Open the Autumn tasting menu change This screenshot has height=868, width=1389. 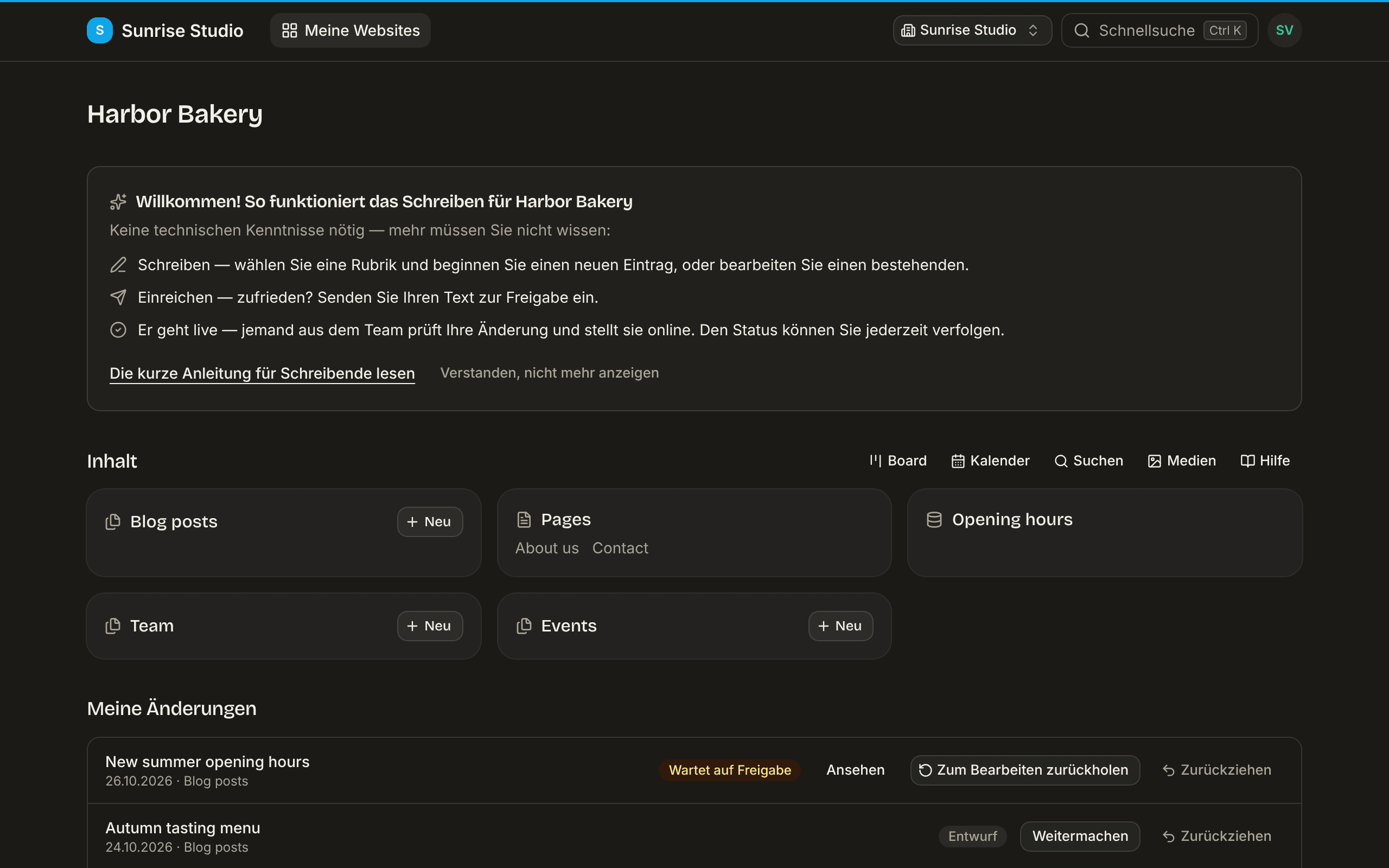(x=182, y=828)
